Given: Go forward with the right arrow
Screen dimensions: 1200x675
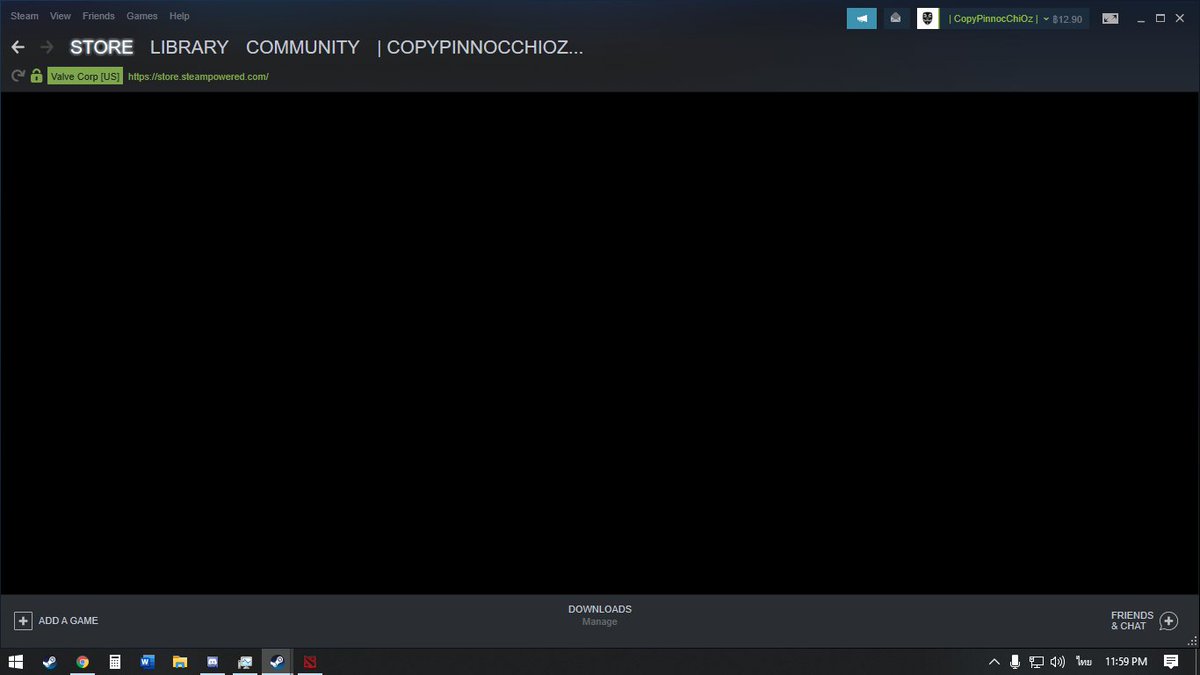Looking at the screenshot, I should pyautogui.click(x=46, y=47).
